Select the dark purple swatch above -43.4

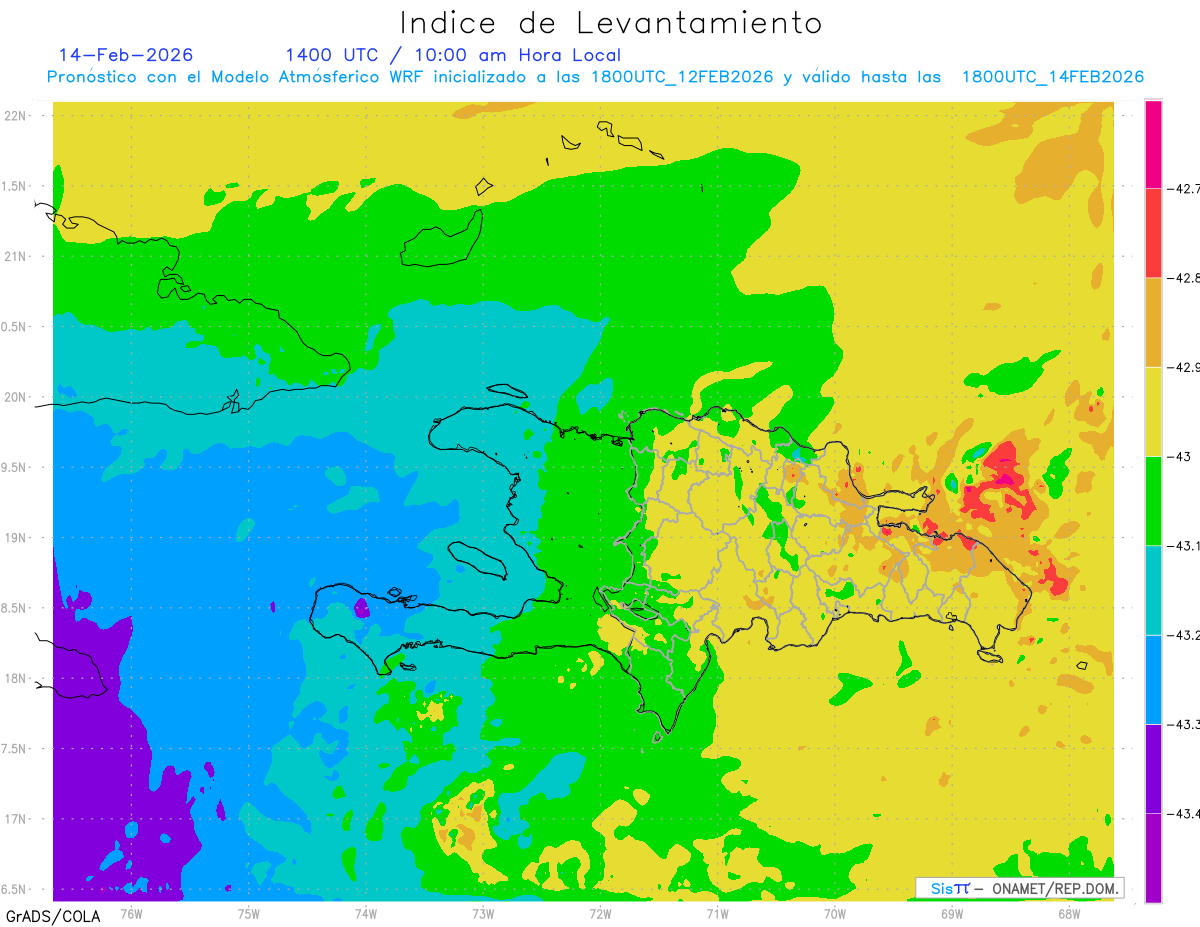click(1153, 768)
